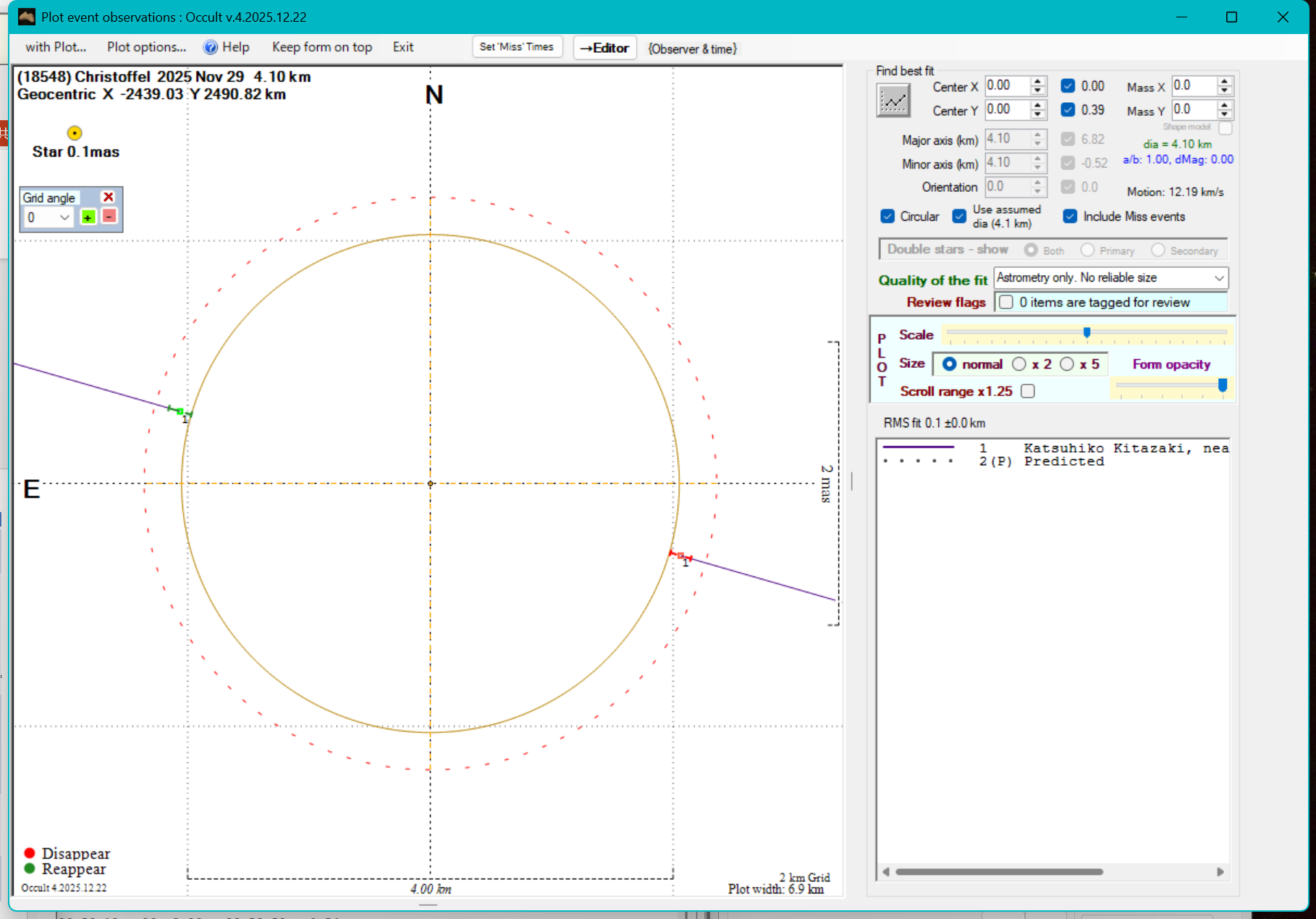The height and width of the screenshot is (919, 1316).
Task: Close the Grid angle panel
Action: coord(109,197)
